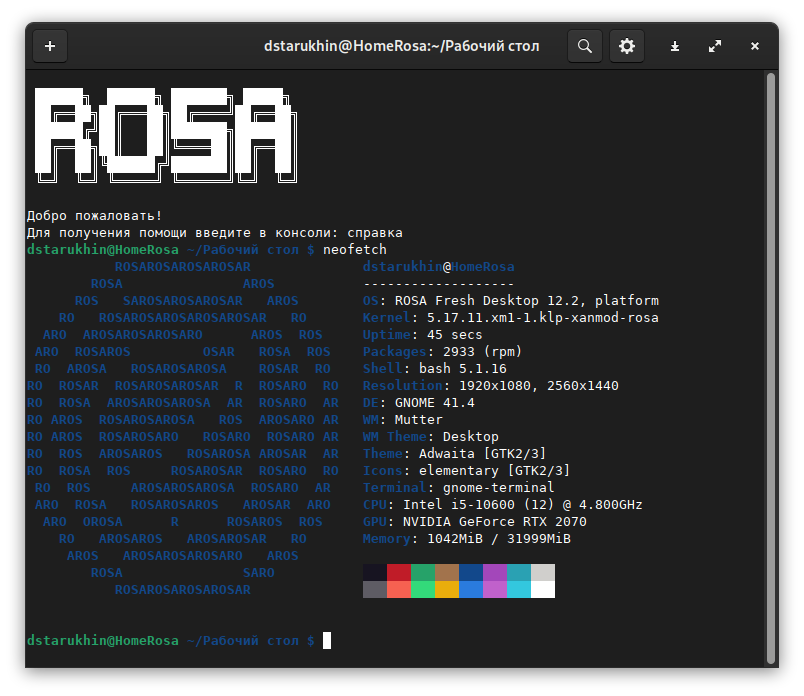The height and width of the screenshot is (696, 804).
Task: Minimize the terminal with the down-arrow icon
Action: point(675,46)
